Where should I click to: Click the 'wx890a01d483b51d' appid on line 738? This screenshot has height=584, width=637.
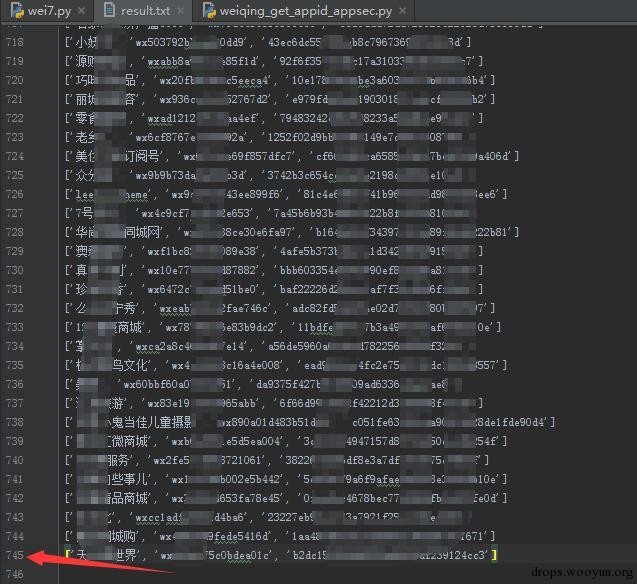pos(268,422)
